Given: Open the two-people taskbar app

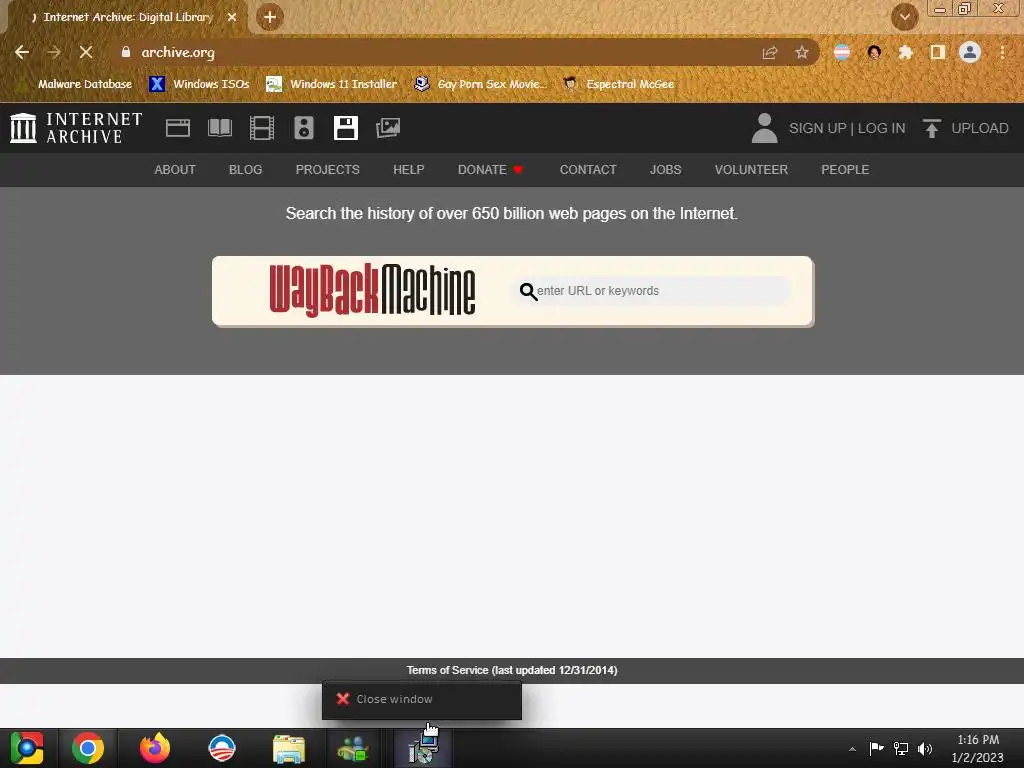Looking at the screenshot, I should pyautogui.click(x=353, y=748).
